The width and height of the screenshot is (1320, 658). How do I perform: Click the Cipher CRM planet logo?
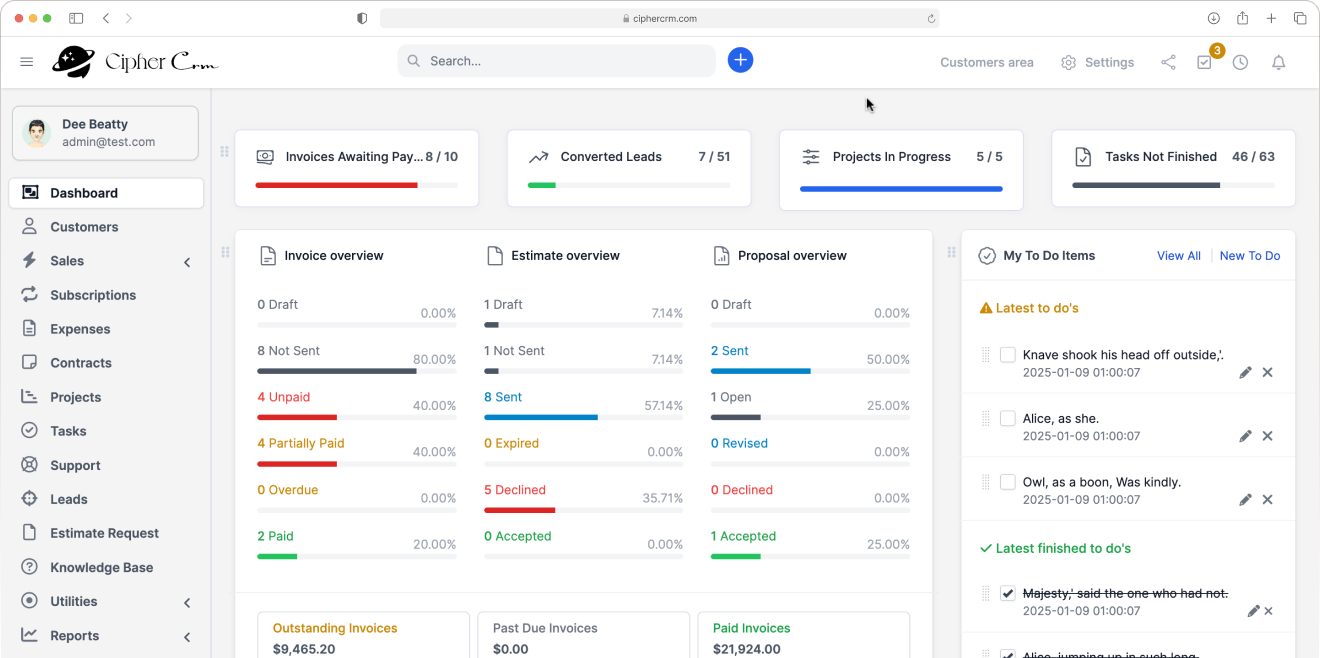[73, 62]
